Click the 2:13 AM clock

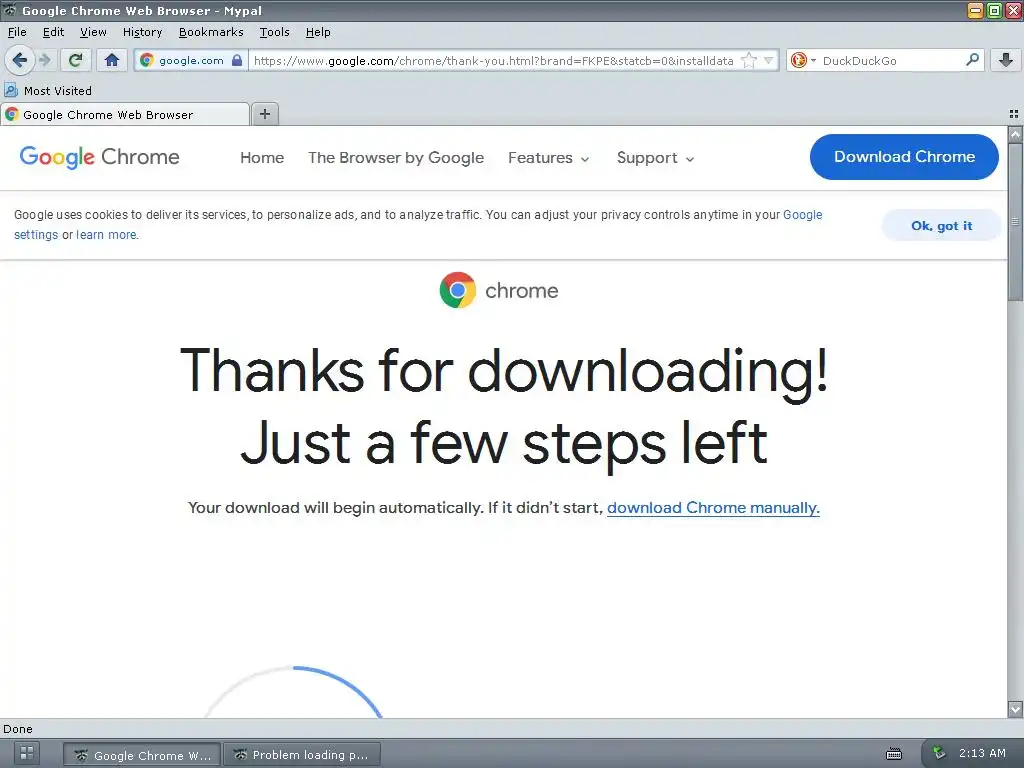982,753
